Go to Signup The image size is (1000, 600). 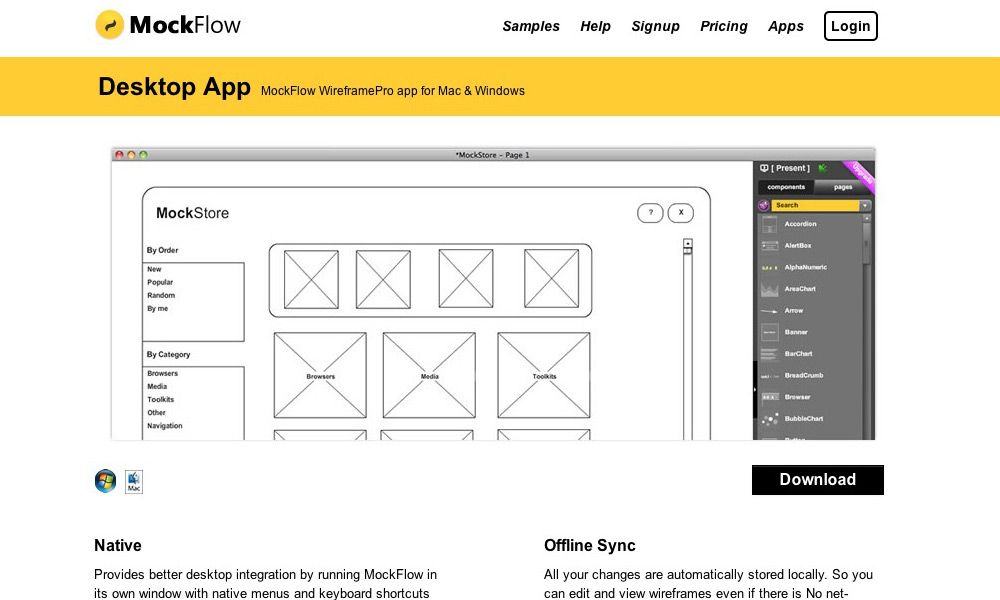click(x=655, y=26)
